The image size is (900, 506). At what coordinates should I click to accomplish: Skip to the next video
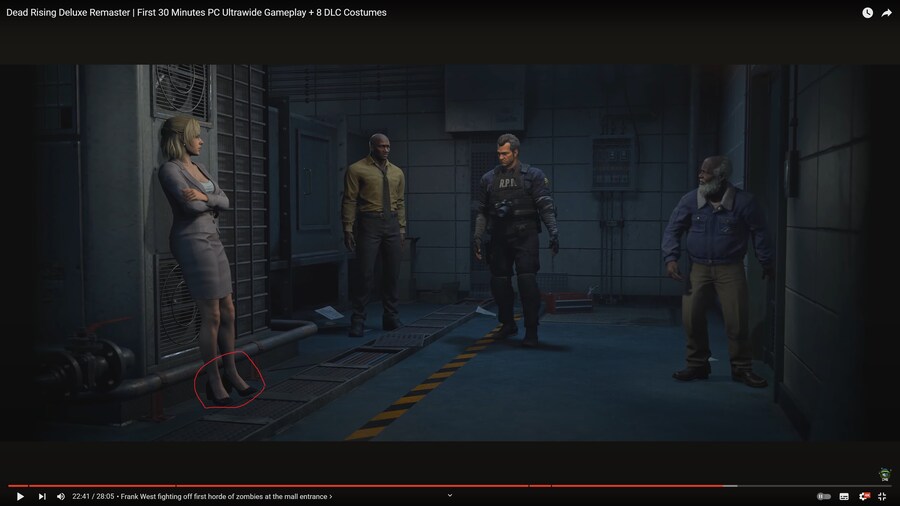[42, 496]
